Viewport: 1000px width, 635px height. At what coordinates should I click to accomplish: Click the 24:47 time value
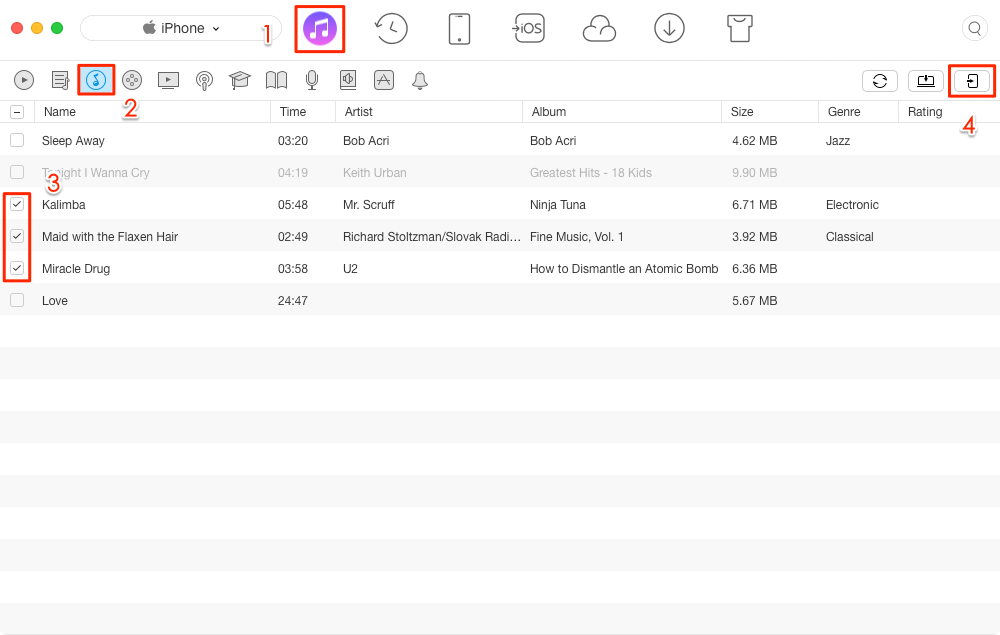293,300
